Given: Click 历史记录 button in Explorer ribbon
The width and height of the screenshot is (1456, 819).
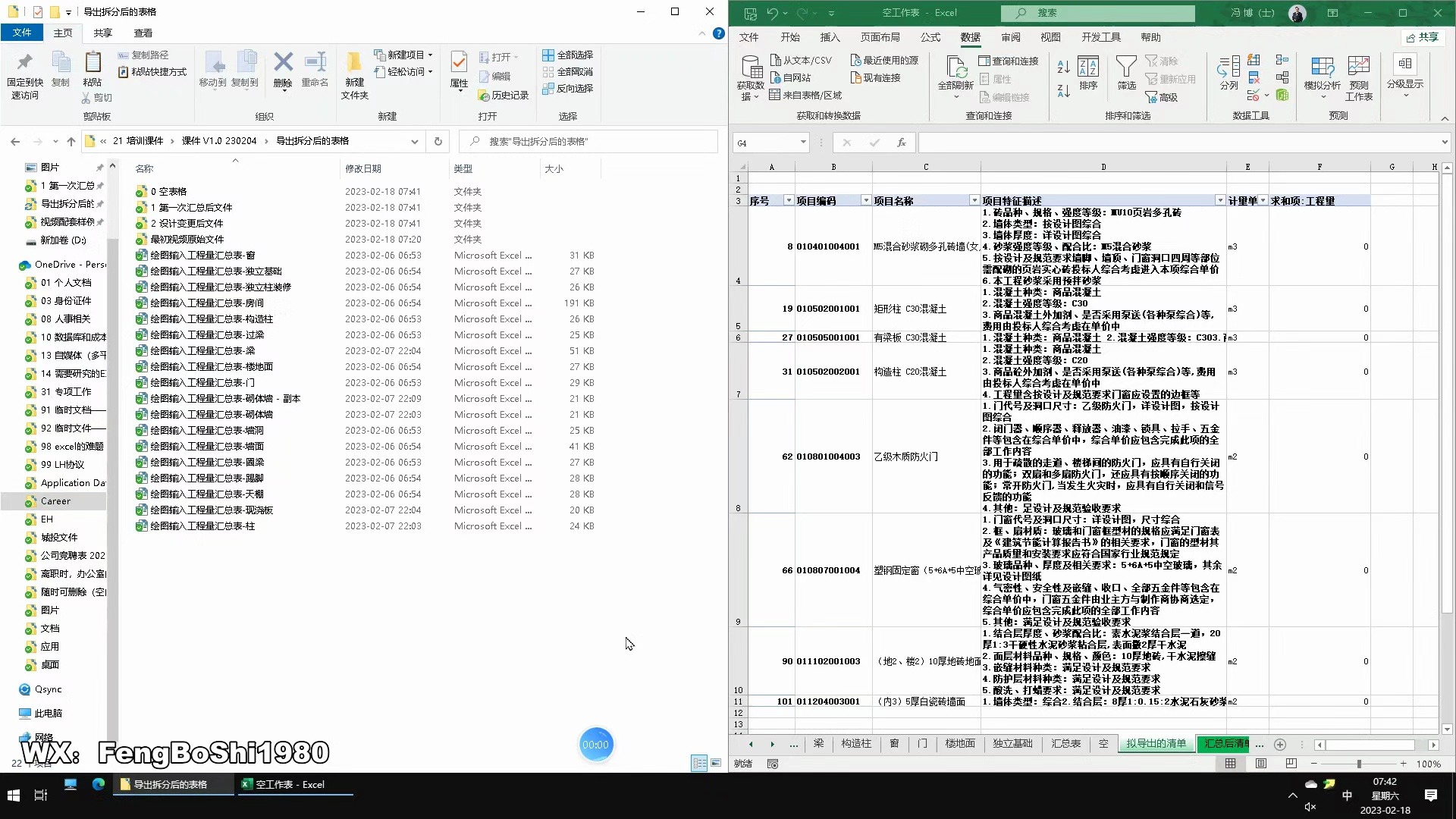Looking at the screenshot, I should 504,95.
